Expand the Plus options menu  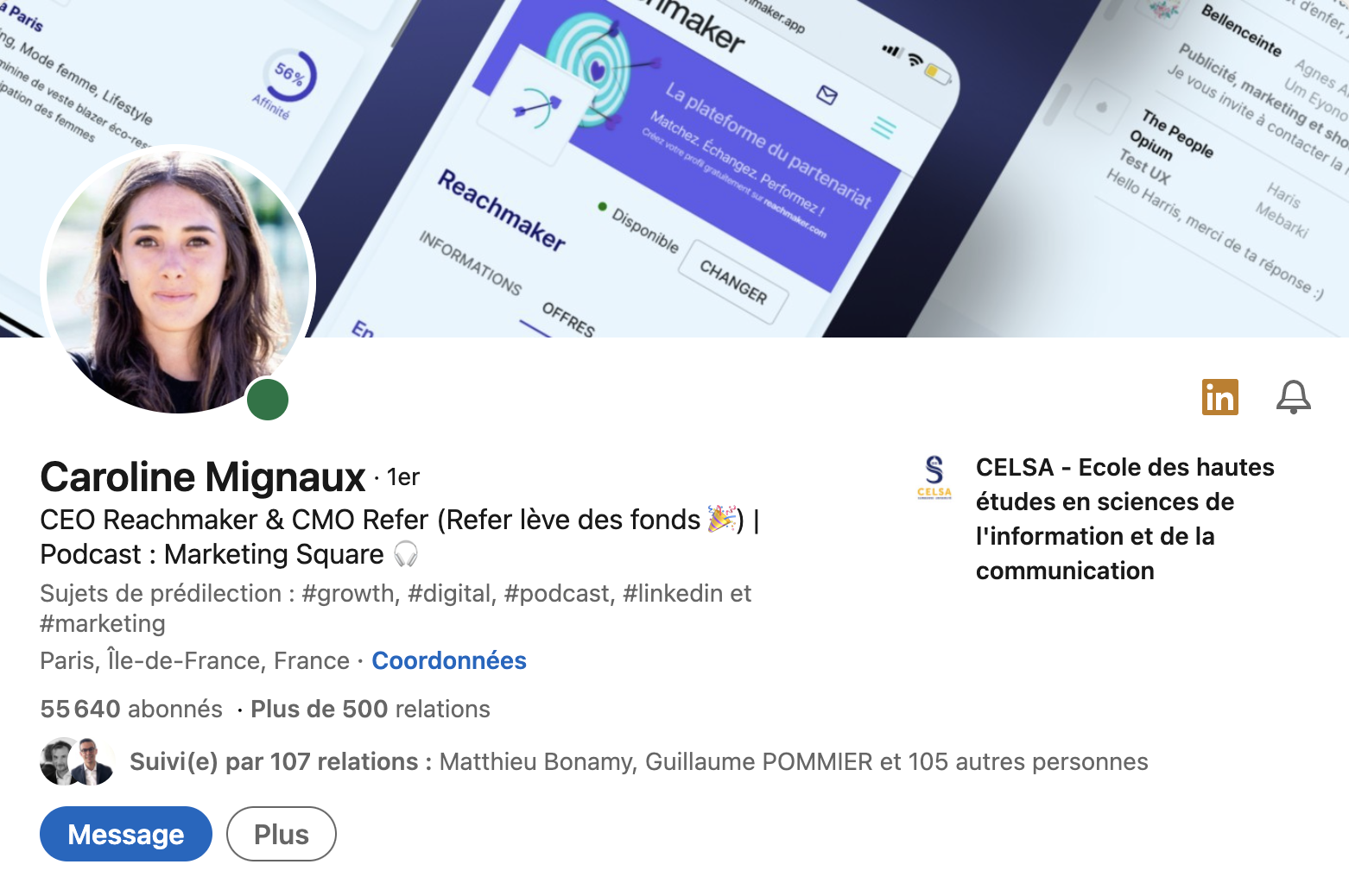click(x=282, y=834)
